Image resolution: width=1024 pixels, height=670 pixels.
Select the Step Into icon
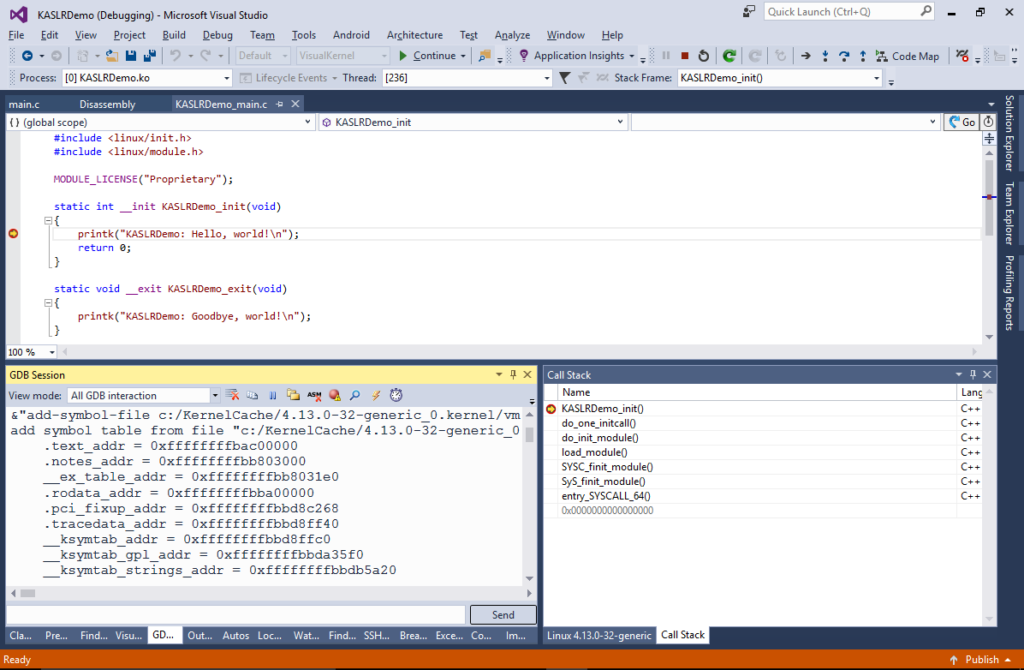click(x=826, y=55)
